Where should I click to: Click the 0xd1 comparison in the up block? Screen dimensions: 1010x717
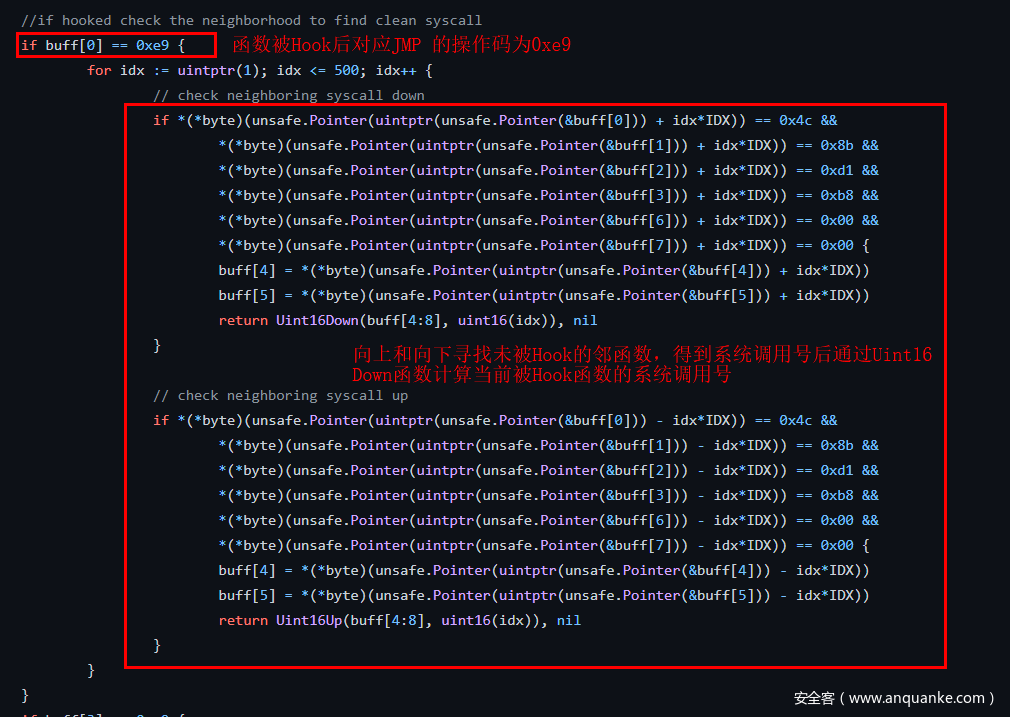[x=836, y=470]
